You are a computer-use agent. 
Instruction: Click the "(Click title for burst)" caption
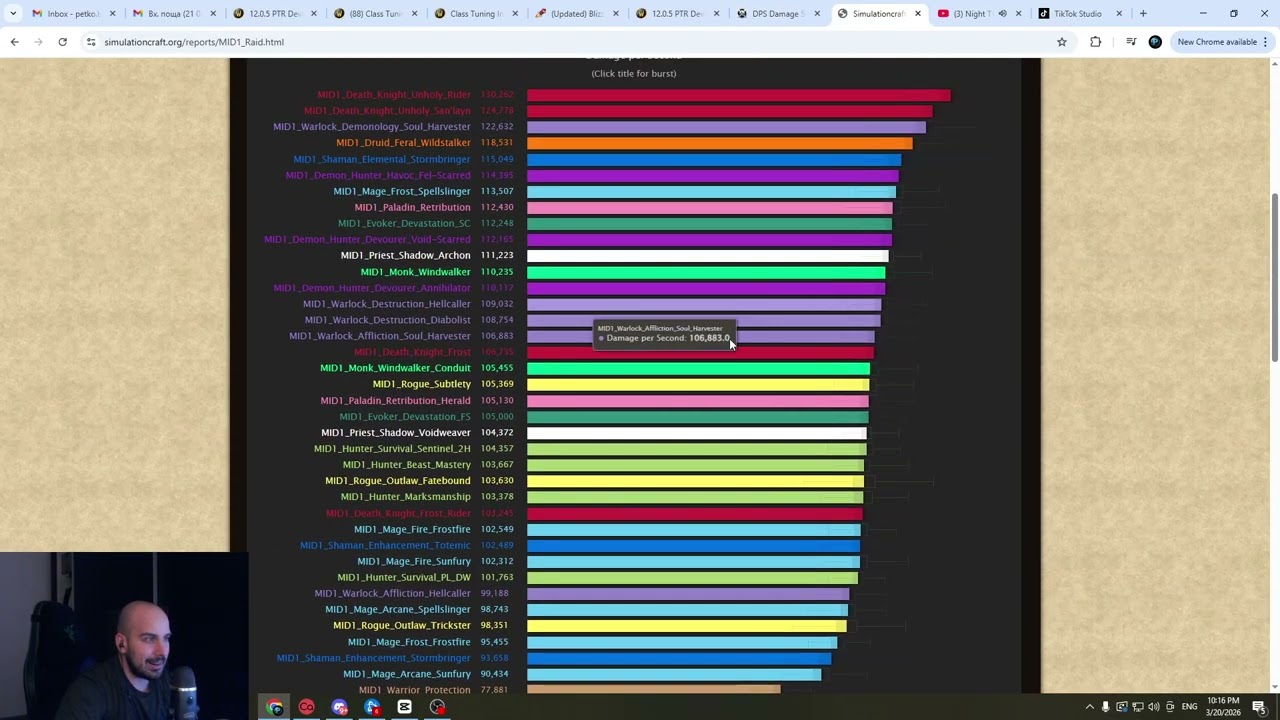tap(634, 74)
